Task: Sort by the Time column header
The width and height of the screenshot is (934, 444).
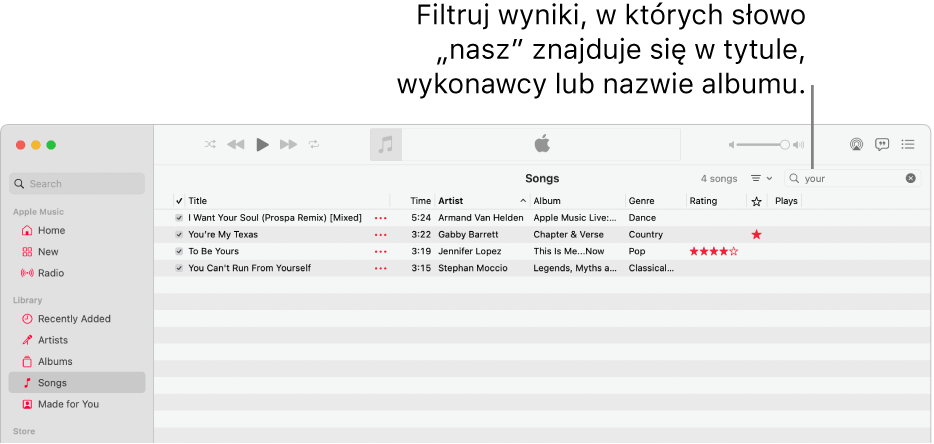Action: [421, 201]
